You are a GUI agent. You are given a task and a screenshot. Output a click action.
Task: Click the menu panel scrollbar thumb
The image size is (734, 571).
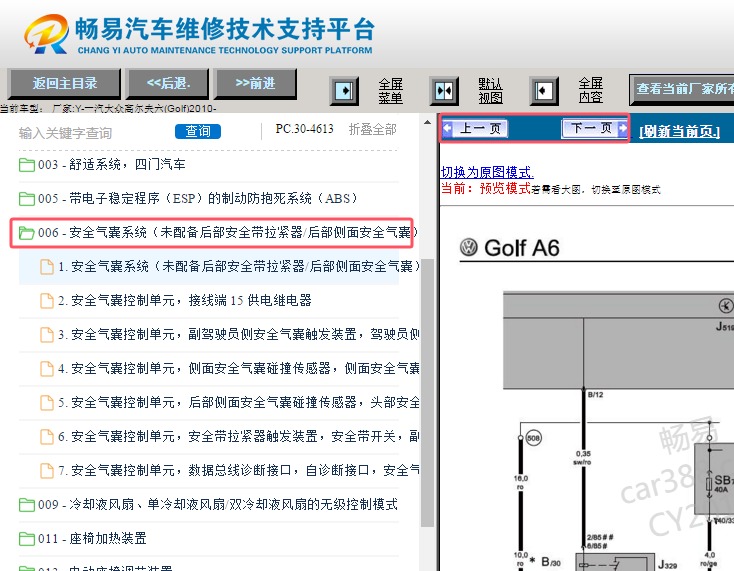click(x=427, y=392)
